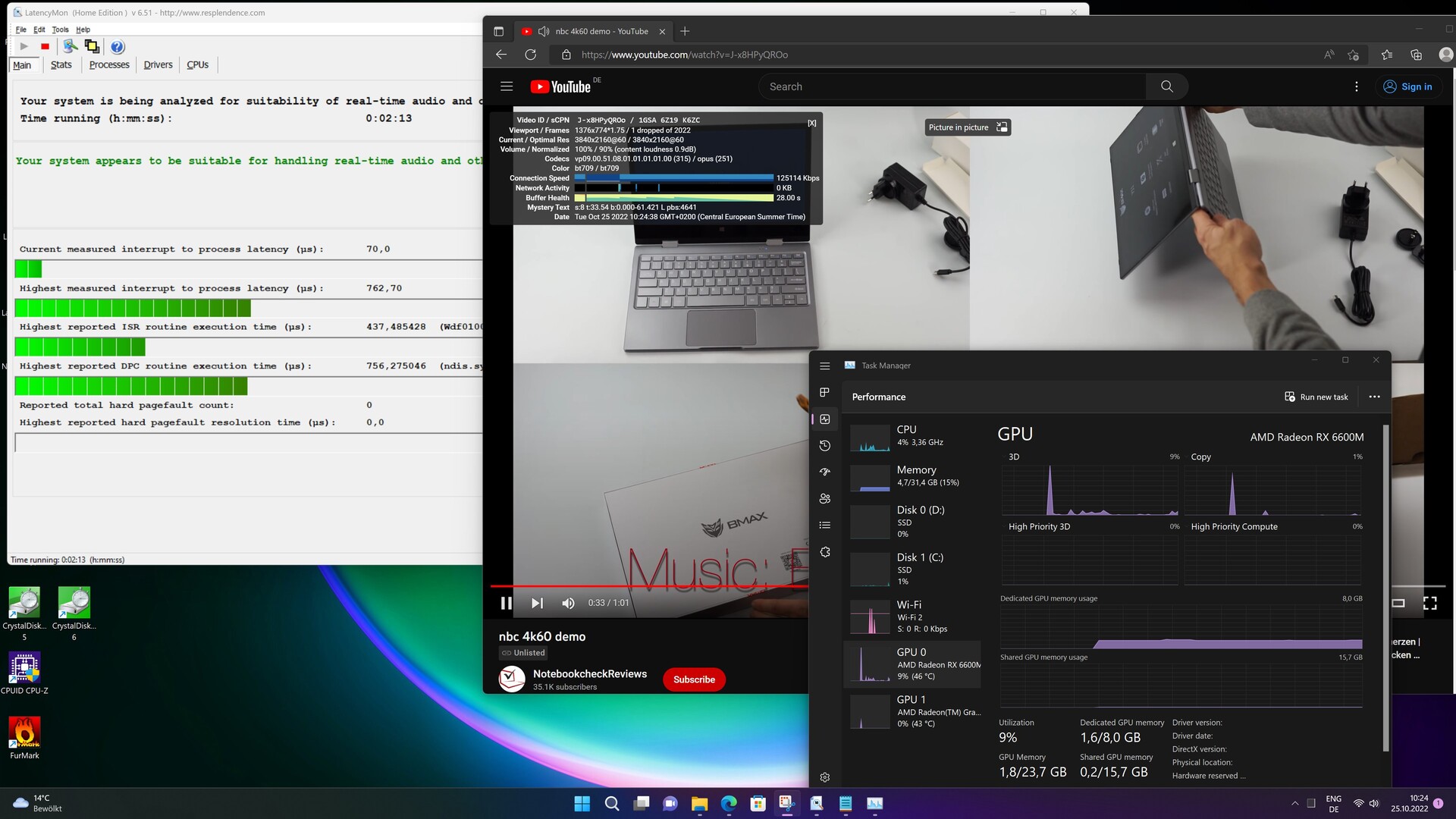
Task: Open Task Manager Startup apps page
Action: coord(825,472)
